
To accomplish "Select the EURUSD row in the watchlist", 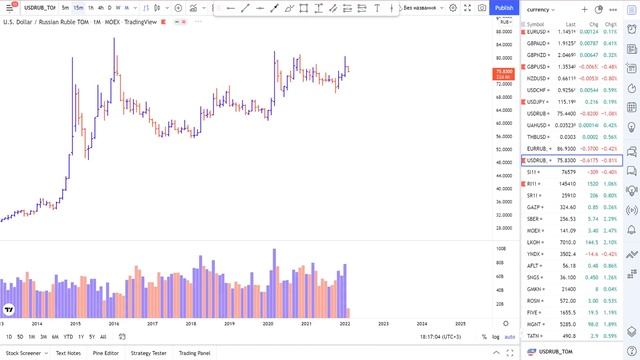I will [x=571, y=31].
